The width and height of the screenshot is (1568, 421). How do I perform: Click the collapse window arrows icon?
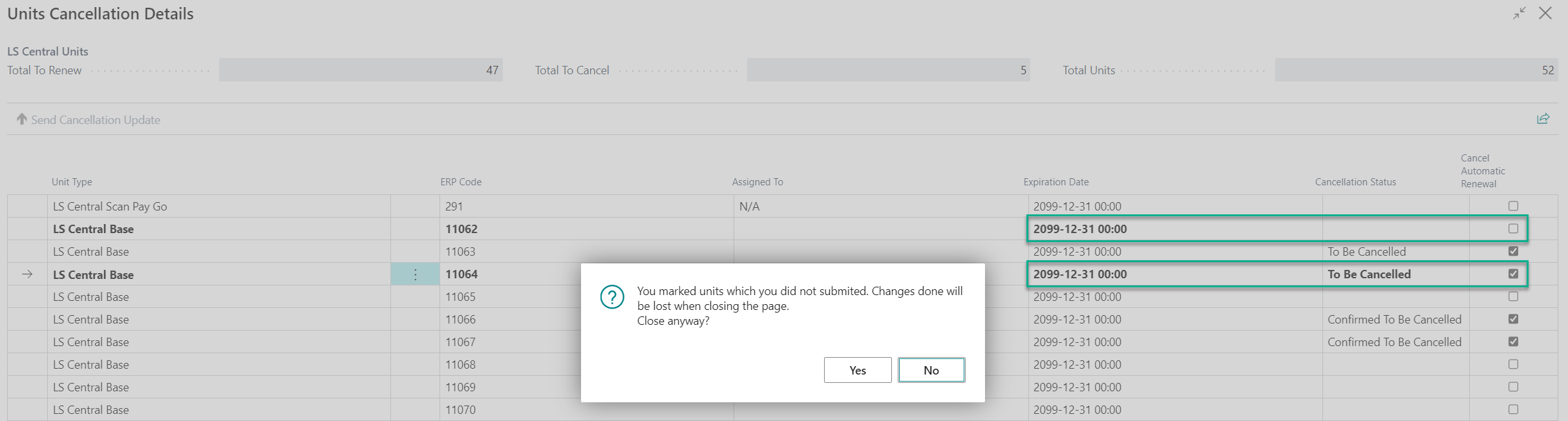[x=1519, y=14]
